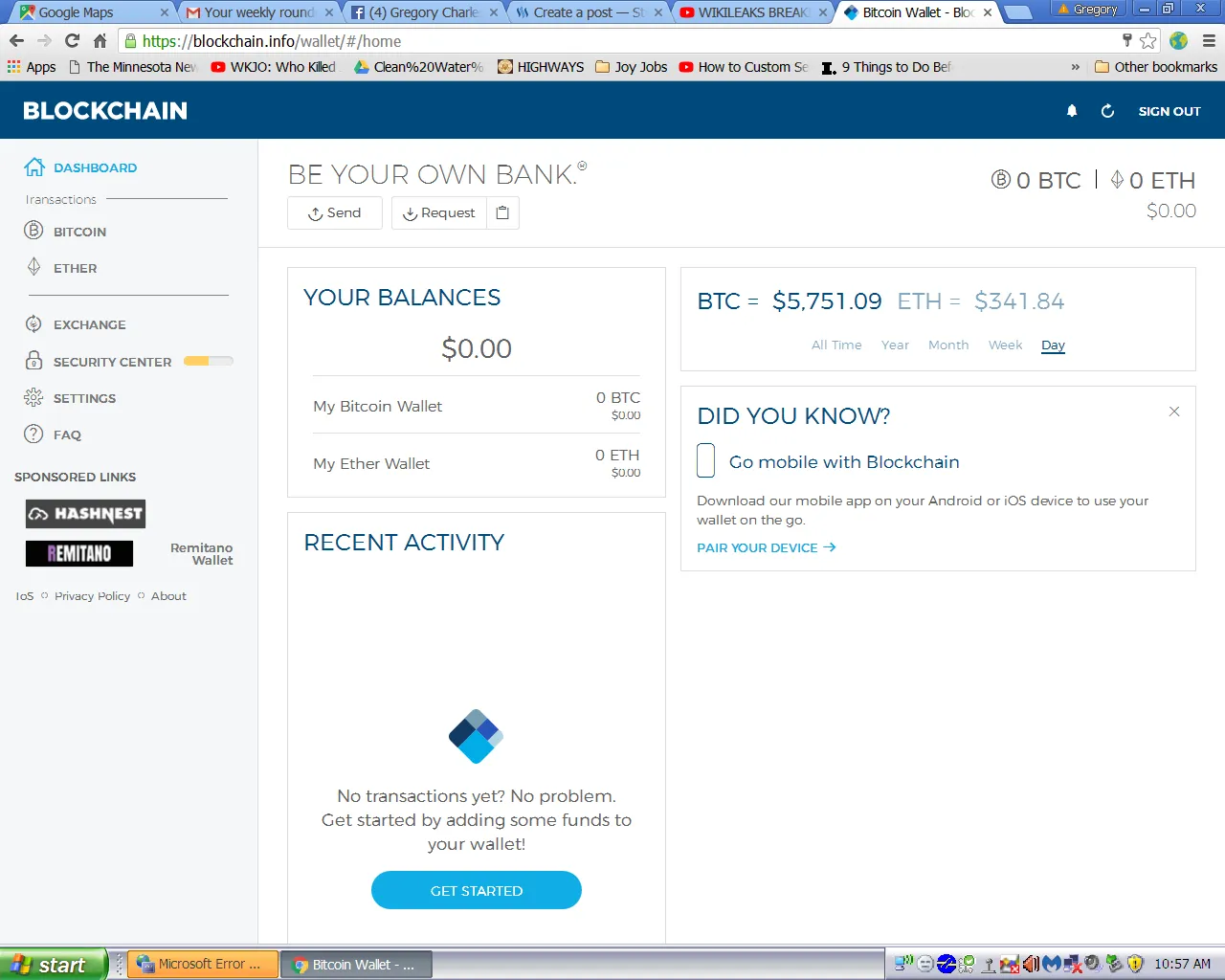Expand hidden bookmarks chevron
The image size is (1225, 980).
click(x=1075, y=67)
